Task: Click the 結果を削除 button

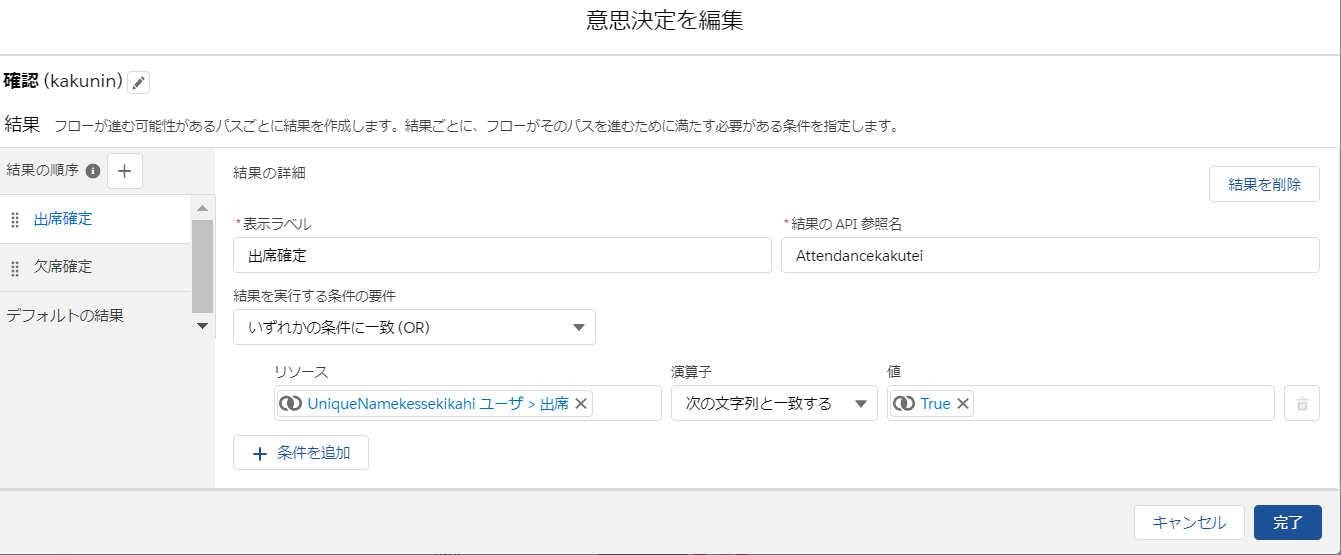Action: [1265, 184]
